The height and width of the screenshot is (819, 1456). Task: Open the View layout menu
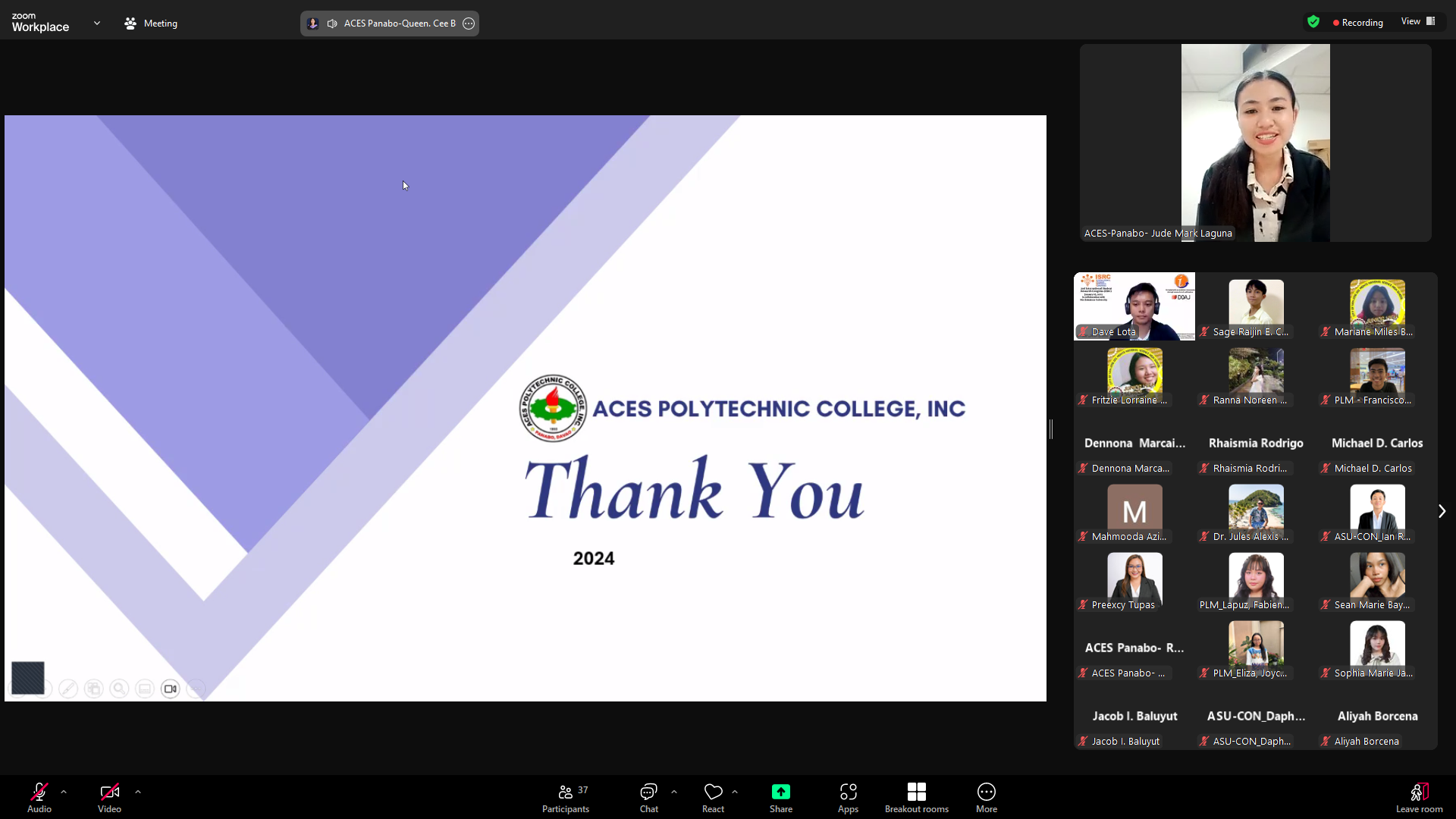(x=1417, y=21)
